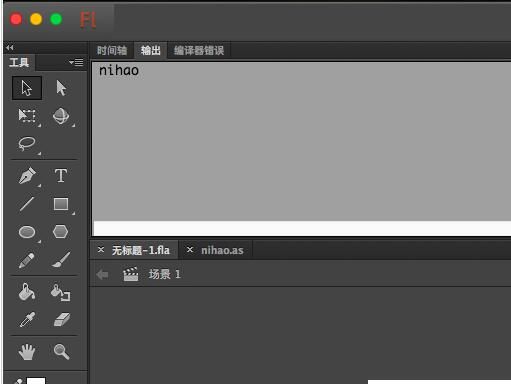Select the Free Transform tool
Image resolution: width=511 pixels, height=384 pixels.
point(27,116)
